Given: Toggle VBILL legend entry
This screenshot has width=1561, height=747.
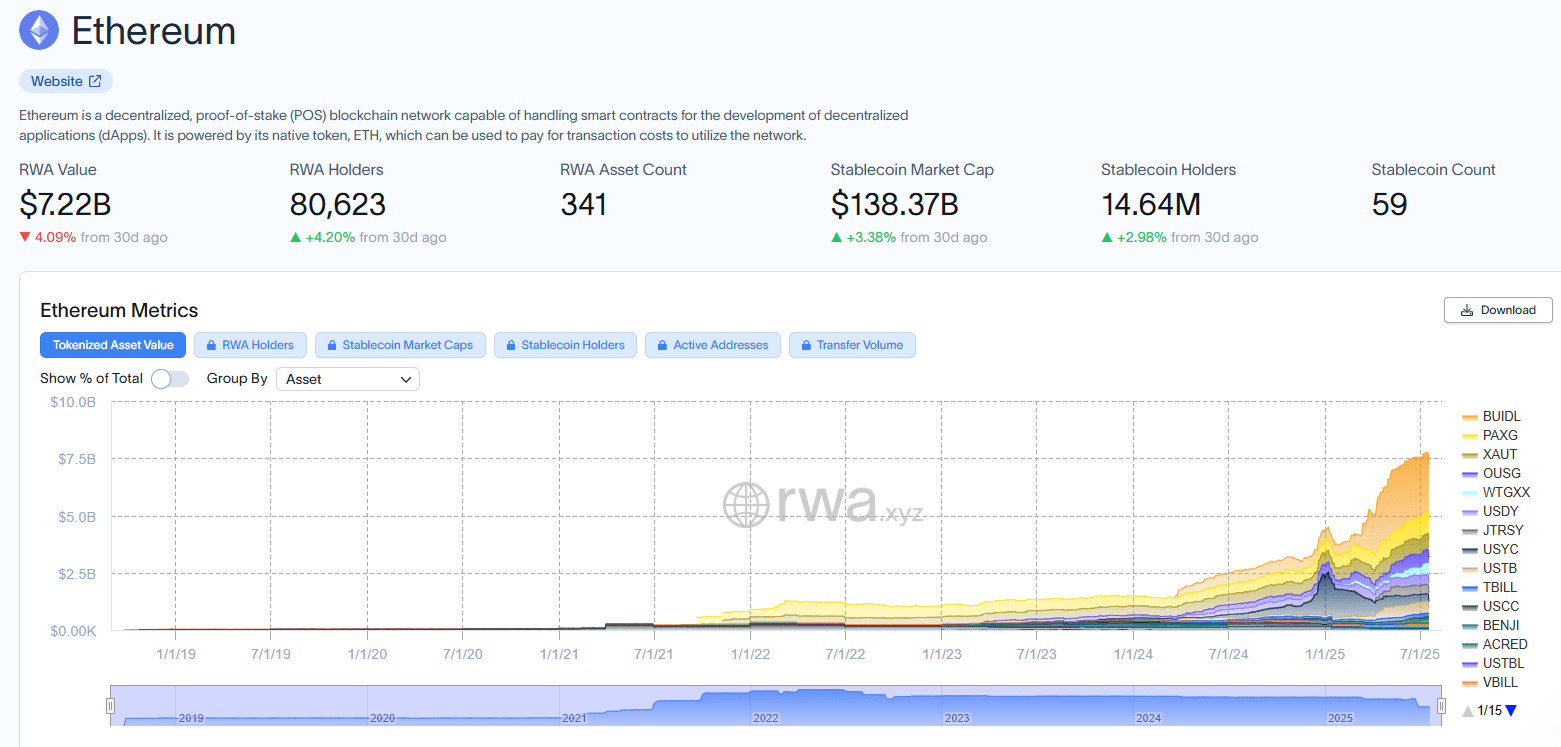Looking at the screenshot, I should tap(1490, 682).
